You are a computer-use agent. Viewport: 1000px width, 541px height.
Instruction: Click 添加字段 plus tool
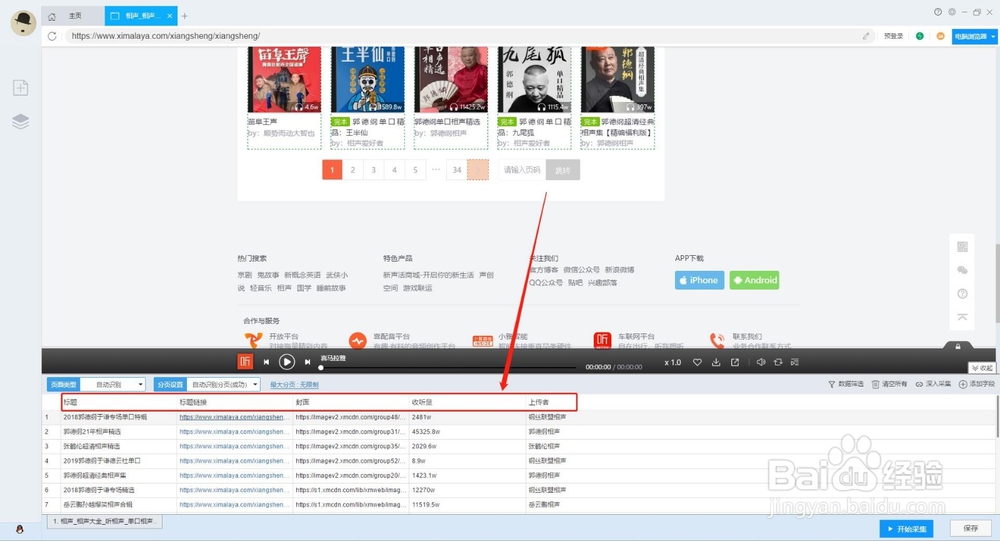(976, 384)
